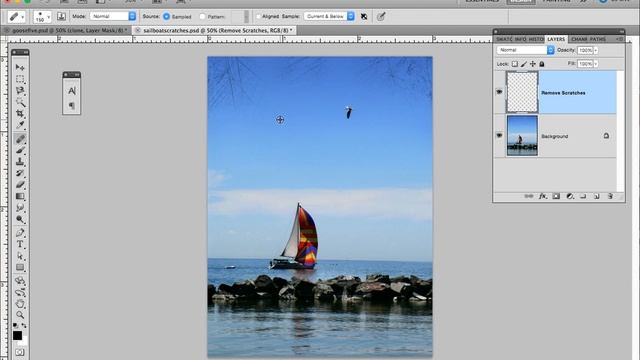The width and height of the screenshot is (640, 360).
Task: Open the Opacity slider arrow
Action: coord(596,50)
